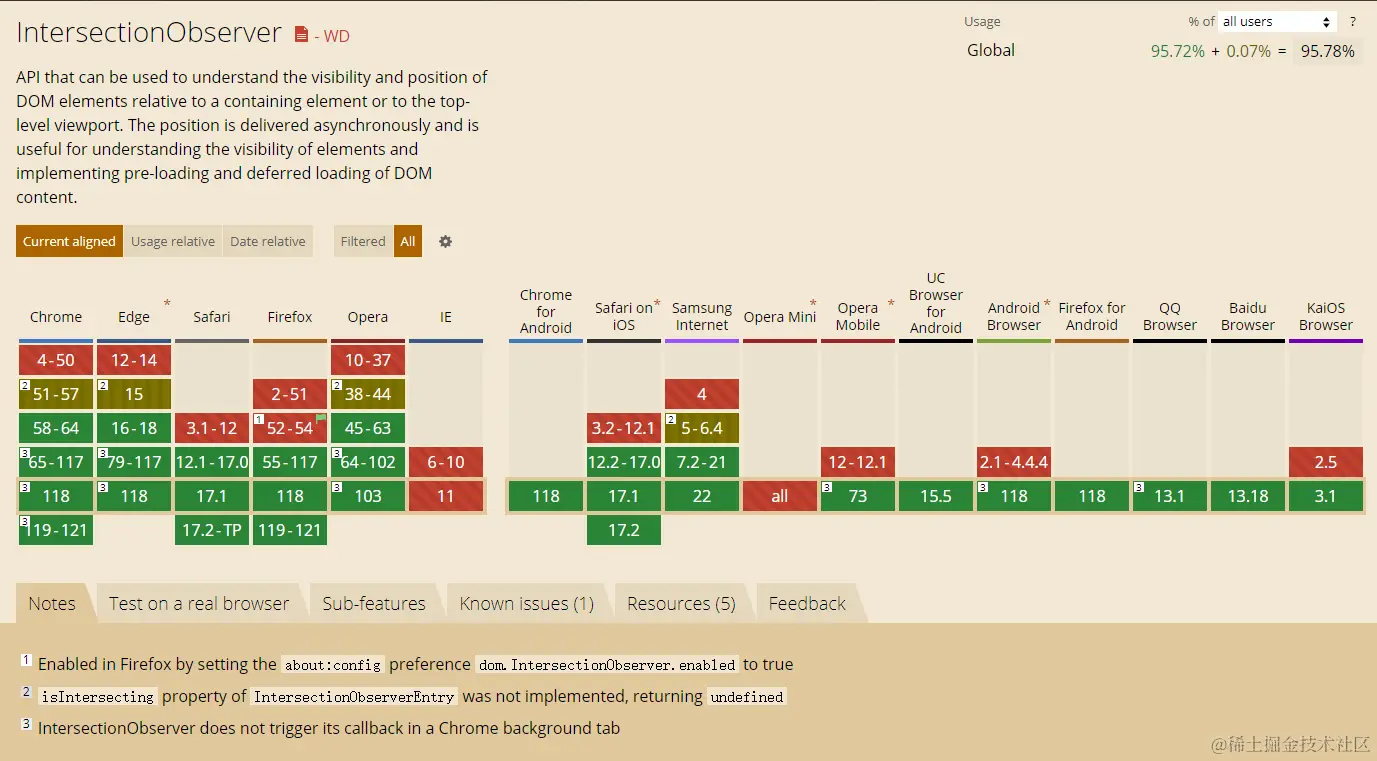The height and width of the screenshot is (761, 1377).
Task: Select the KaiOS Browser 3.1 cell
Action: pyautogui.click(x=1326, y=496)
